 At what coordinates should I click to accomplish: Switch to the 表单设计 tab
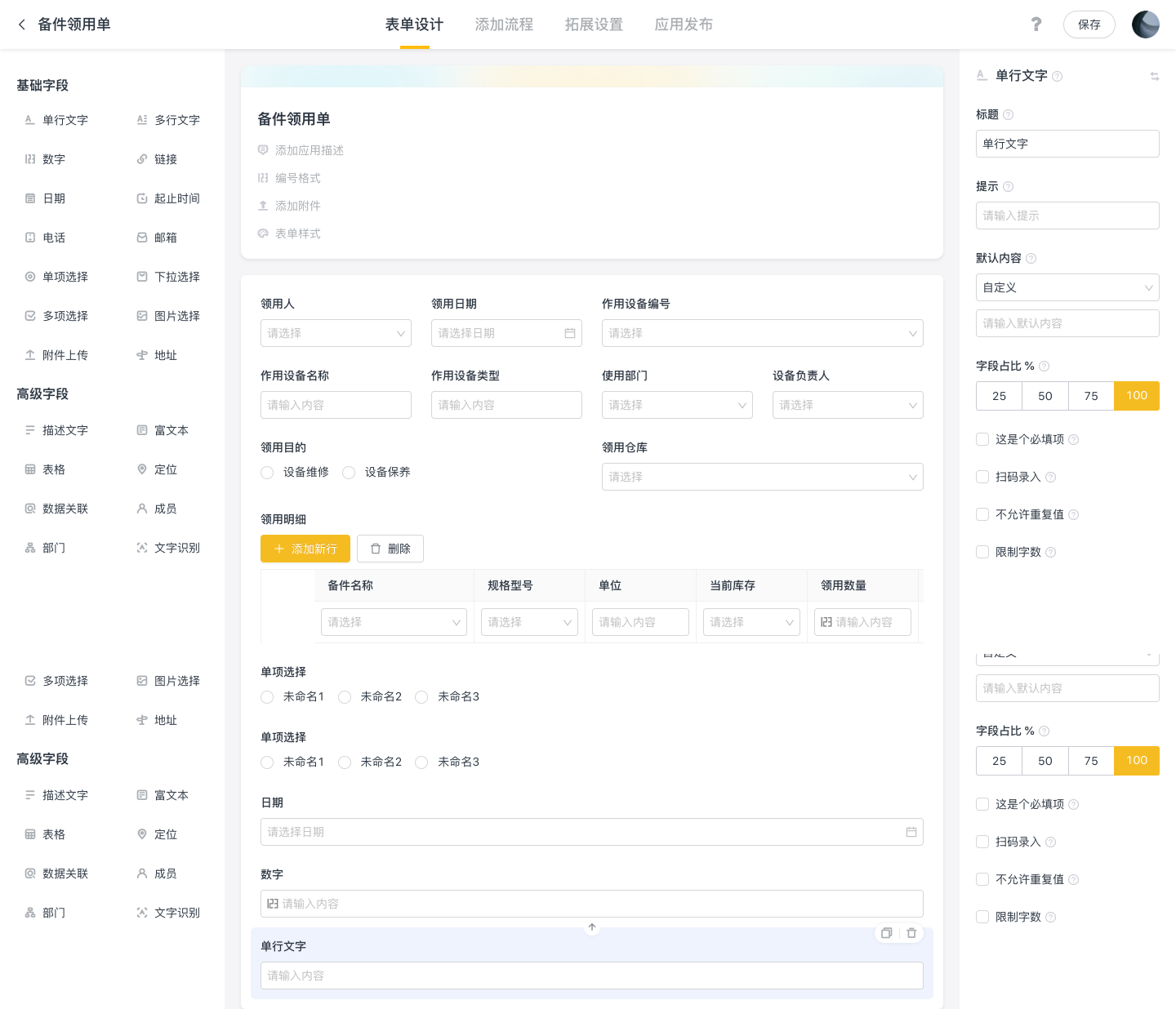point(414,24)
